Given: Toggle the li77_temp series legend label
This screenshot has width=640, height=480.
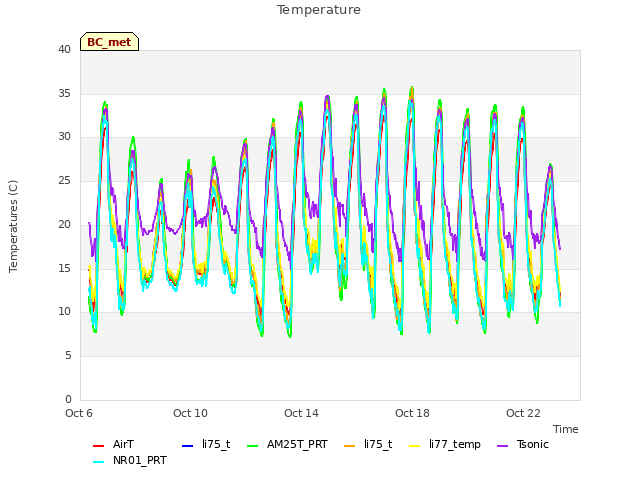Looking at the screenshot, I should pos(455,445).
